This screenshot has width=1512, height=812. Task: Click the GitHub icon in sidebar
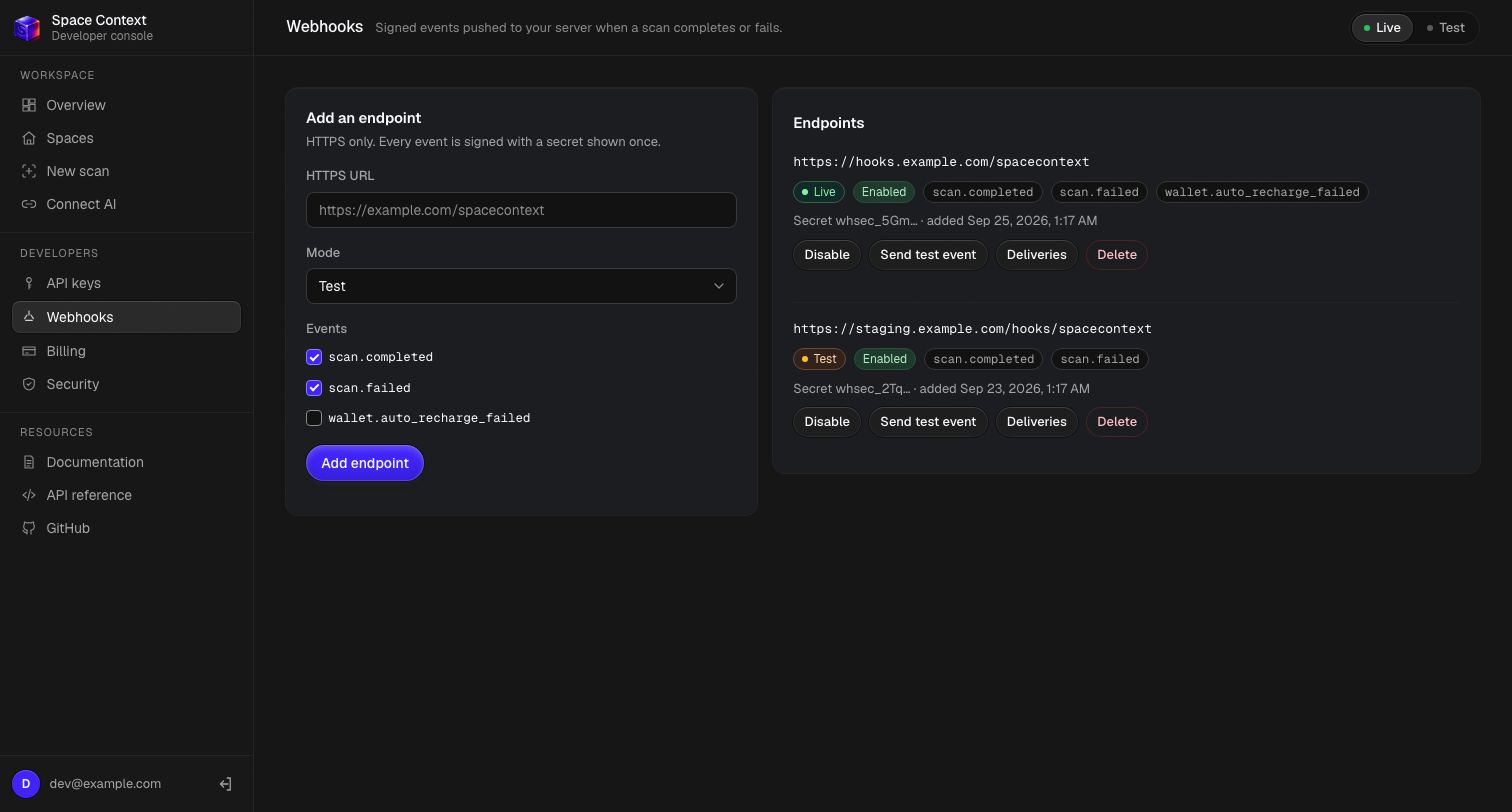[29, 528]
